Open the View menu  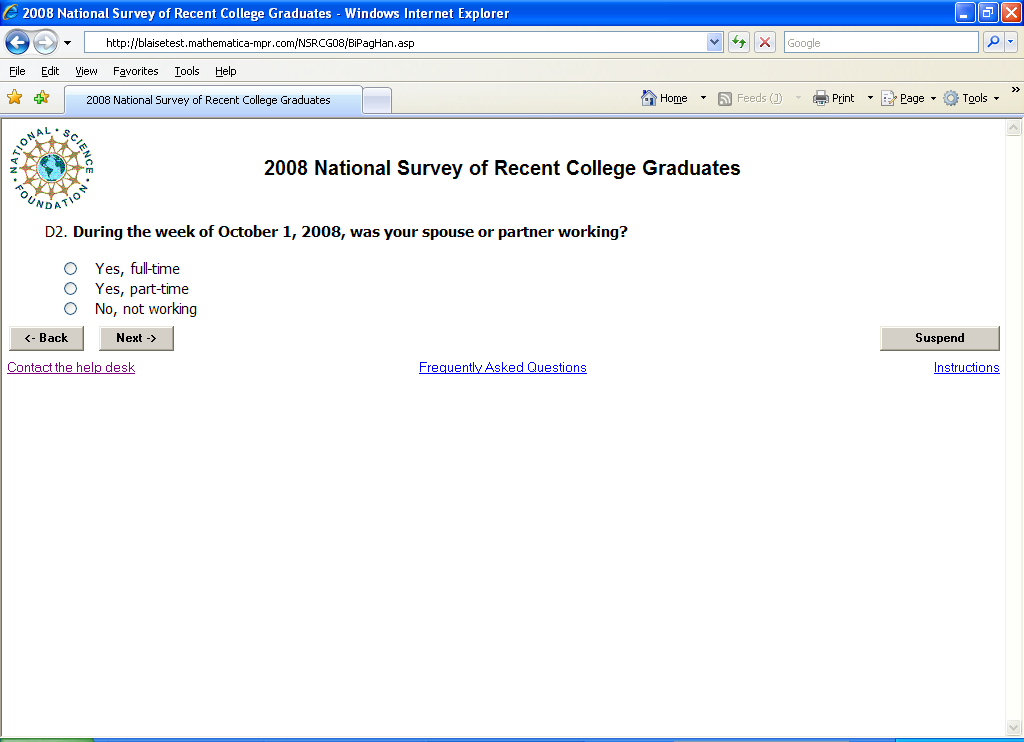coord(86,71)
